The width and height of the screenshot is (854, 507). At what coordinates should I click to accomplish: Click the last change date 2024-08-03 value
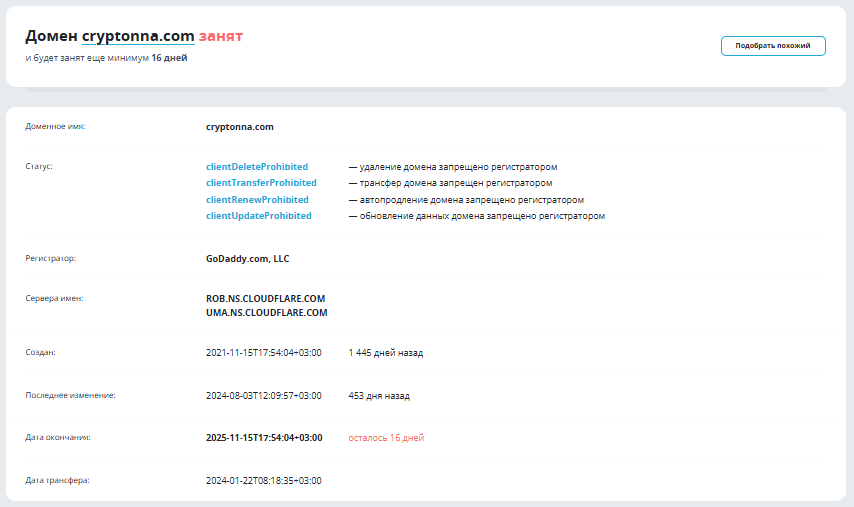click(263, 396)
